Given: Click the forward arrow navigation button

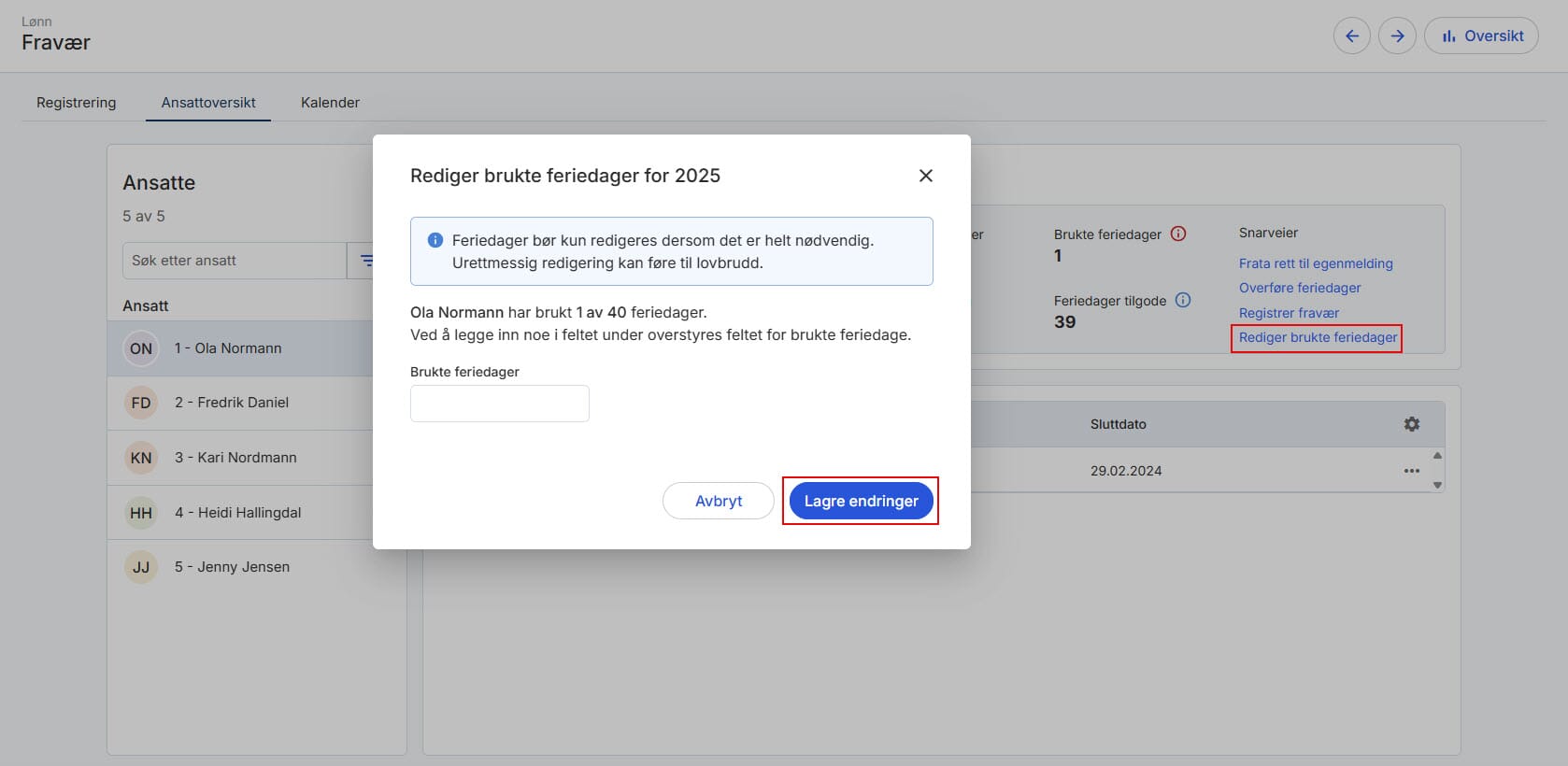Looking at the screenshot, I should 1397,36.
